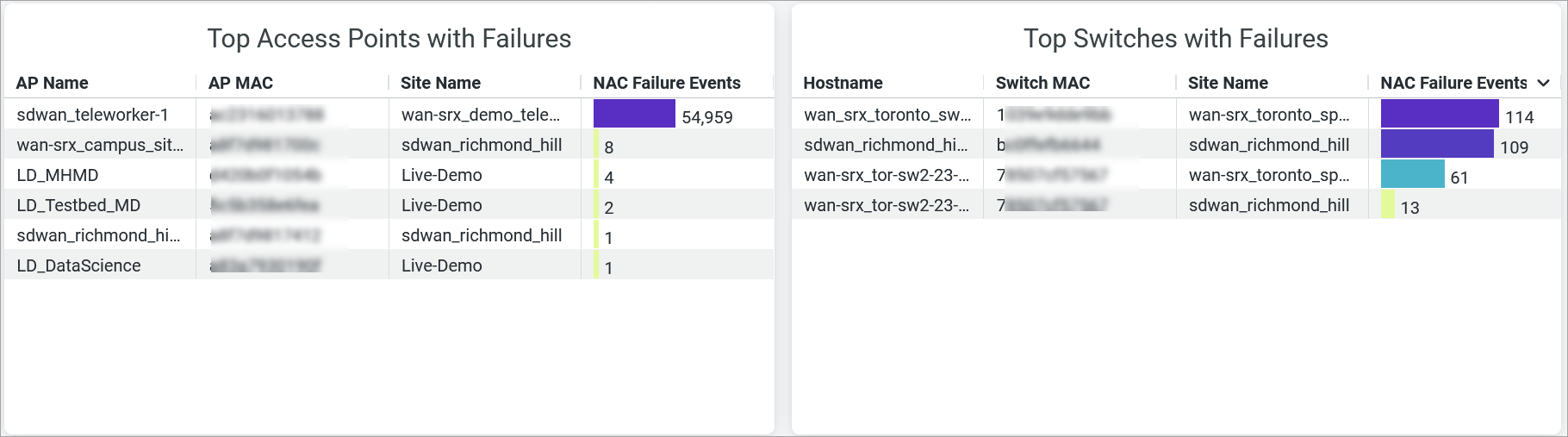
Task: Click the purple bar showing 54,959 failures
Action: pos(634,114)
